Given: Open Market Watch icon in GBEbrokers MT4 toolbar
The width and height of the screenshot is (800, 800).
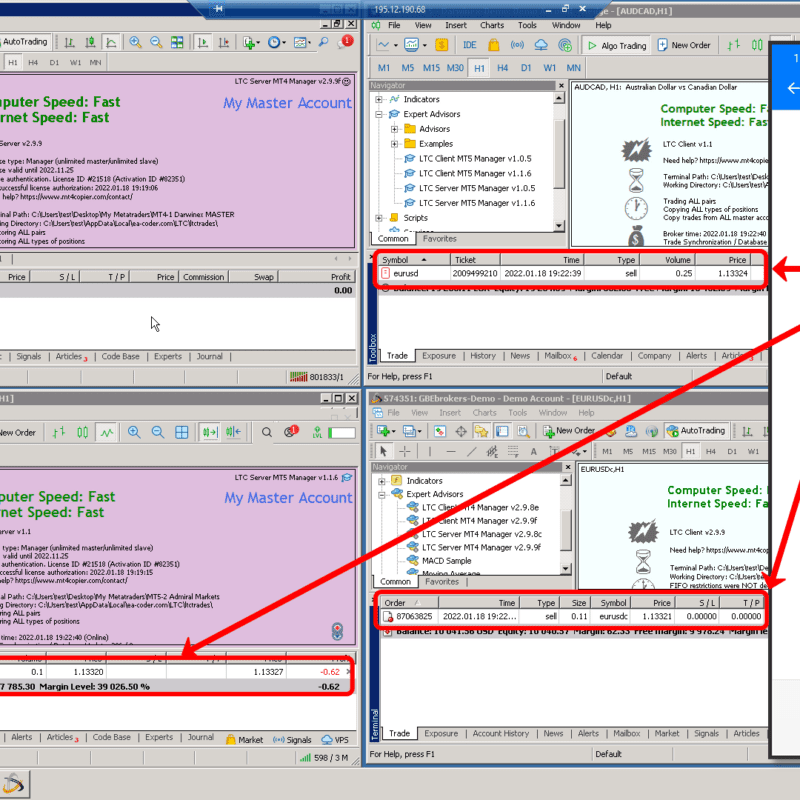Looking at the screenshot, I should [440, 432].
